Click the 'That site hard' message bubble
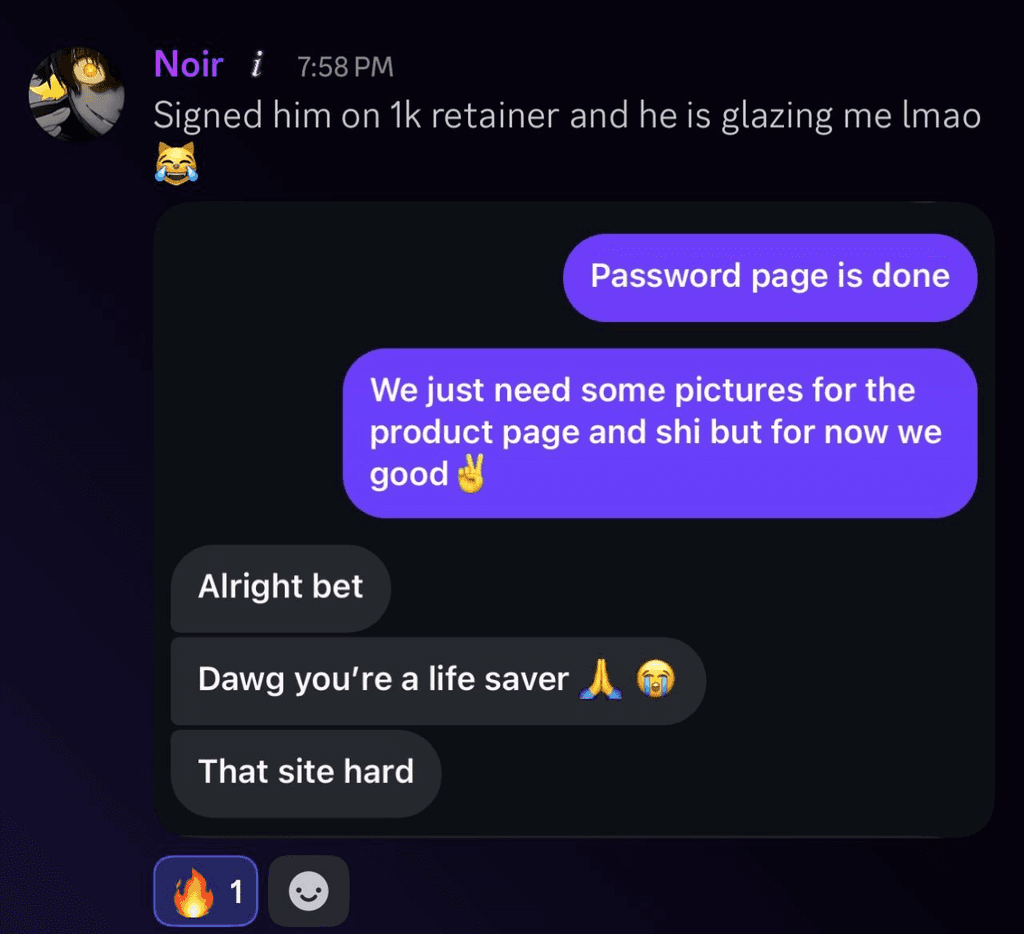 (x=306, y=773)
